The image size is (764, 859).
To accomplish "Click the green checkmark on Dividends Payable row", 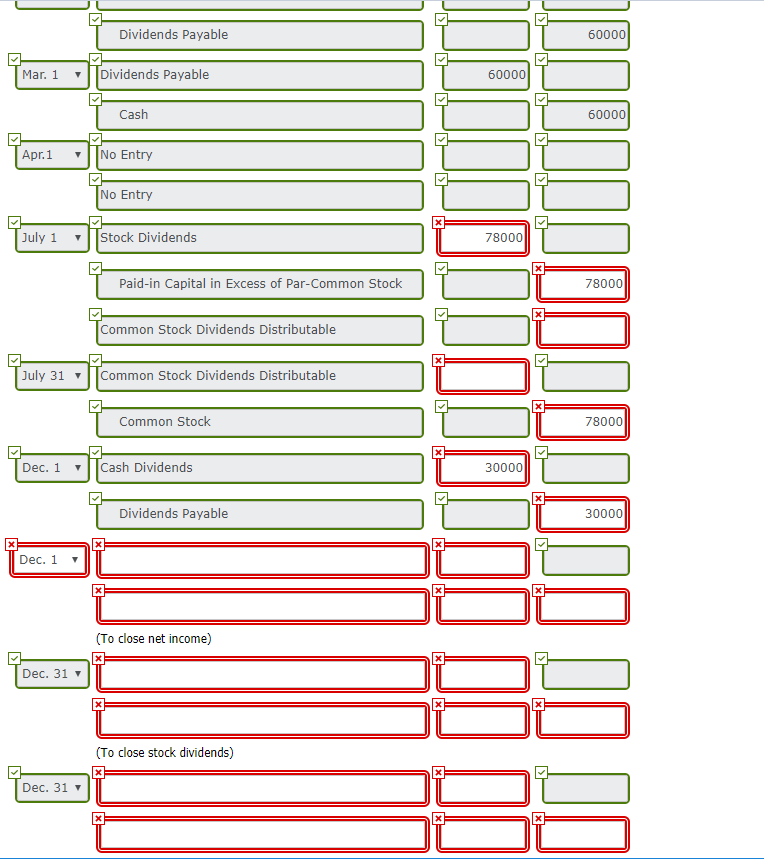I will point(95,18).
